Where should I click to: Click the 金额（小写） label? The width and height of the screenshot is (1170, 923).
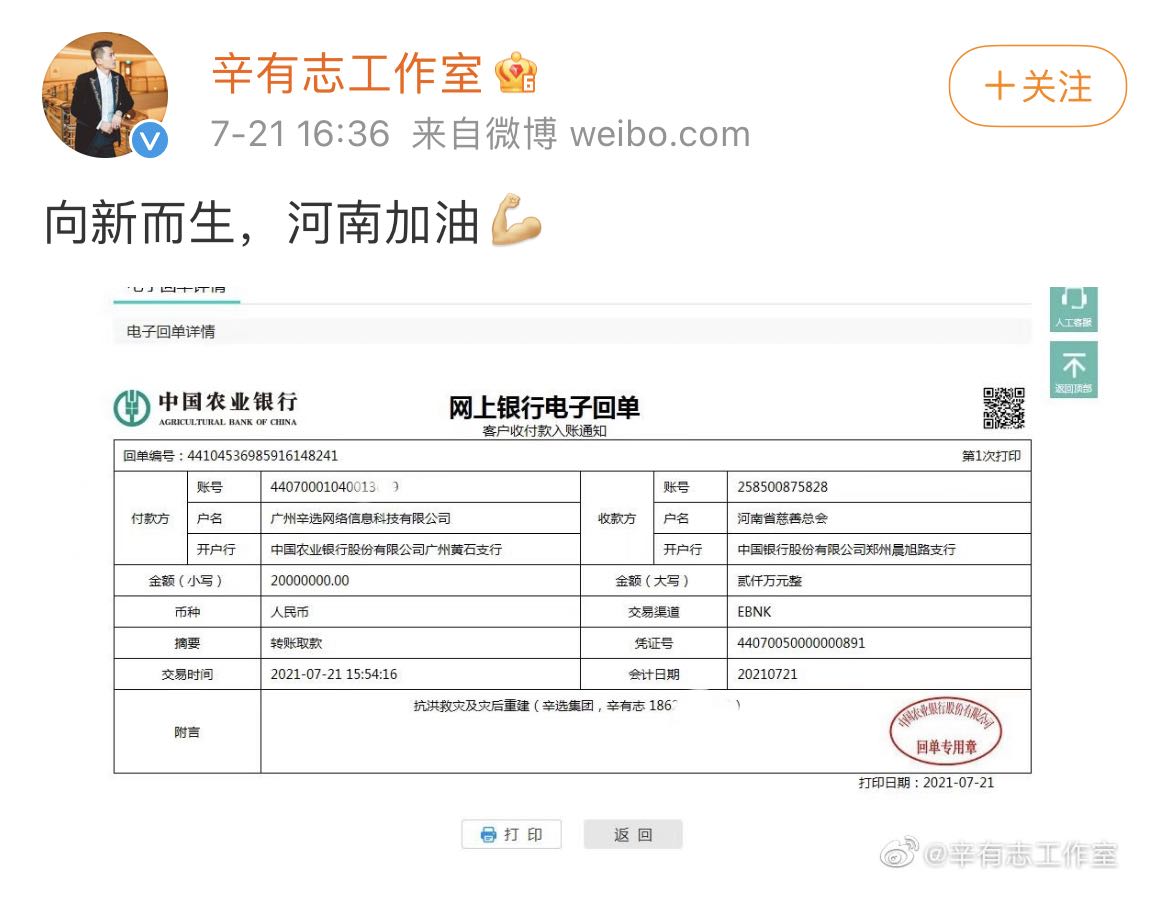click(x=187, y=581)
